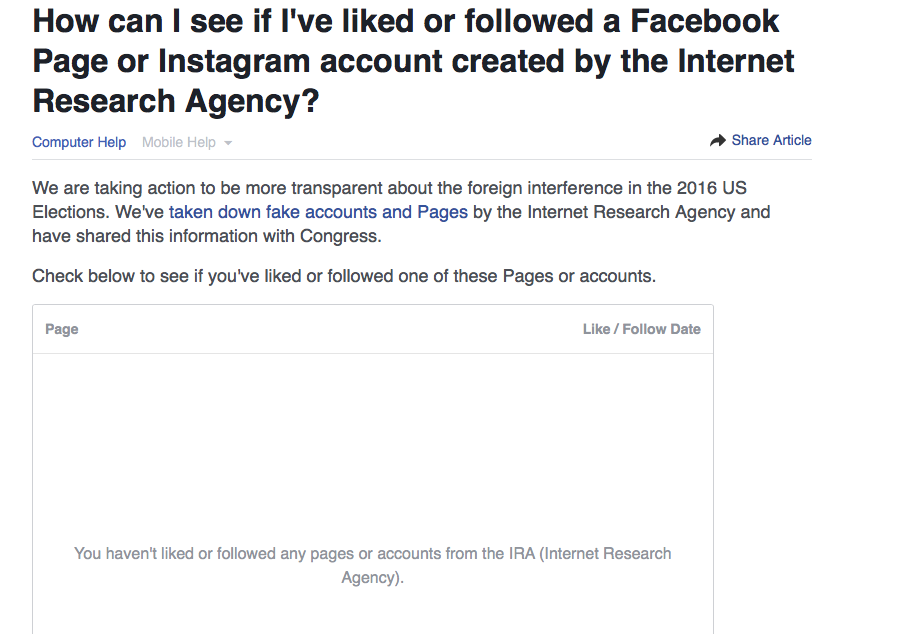
Task: Click the word 'Facebook' in the heading
Action: point(684,20)
